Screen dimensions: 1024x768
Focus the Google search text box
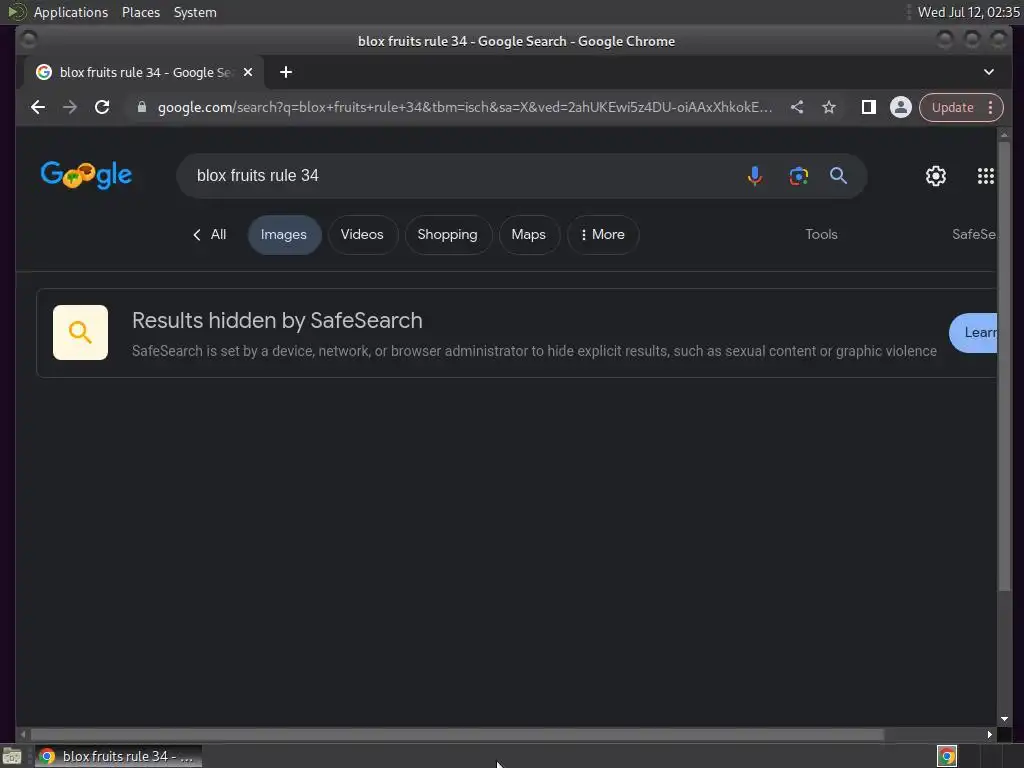(x=457, y=176)
